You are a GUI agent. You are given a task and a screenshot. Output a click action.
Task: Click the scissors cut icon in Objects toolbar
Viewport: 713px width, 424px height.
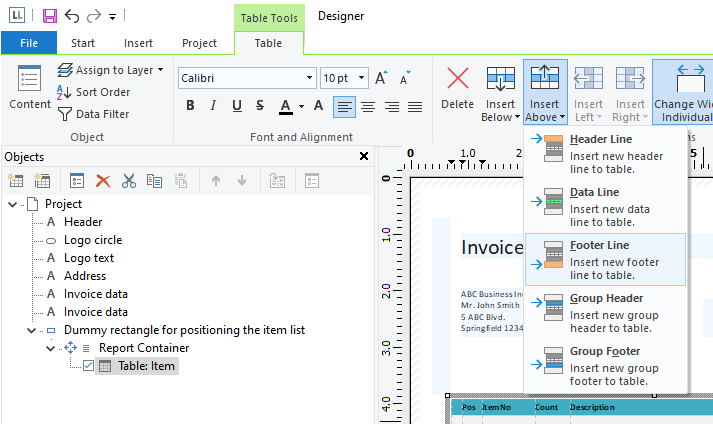[128, 181]
